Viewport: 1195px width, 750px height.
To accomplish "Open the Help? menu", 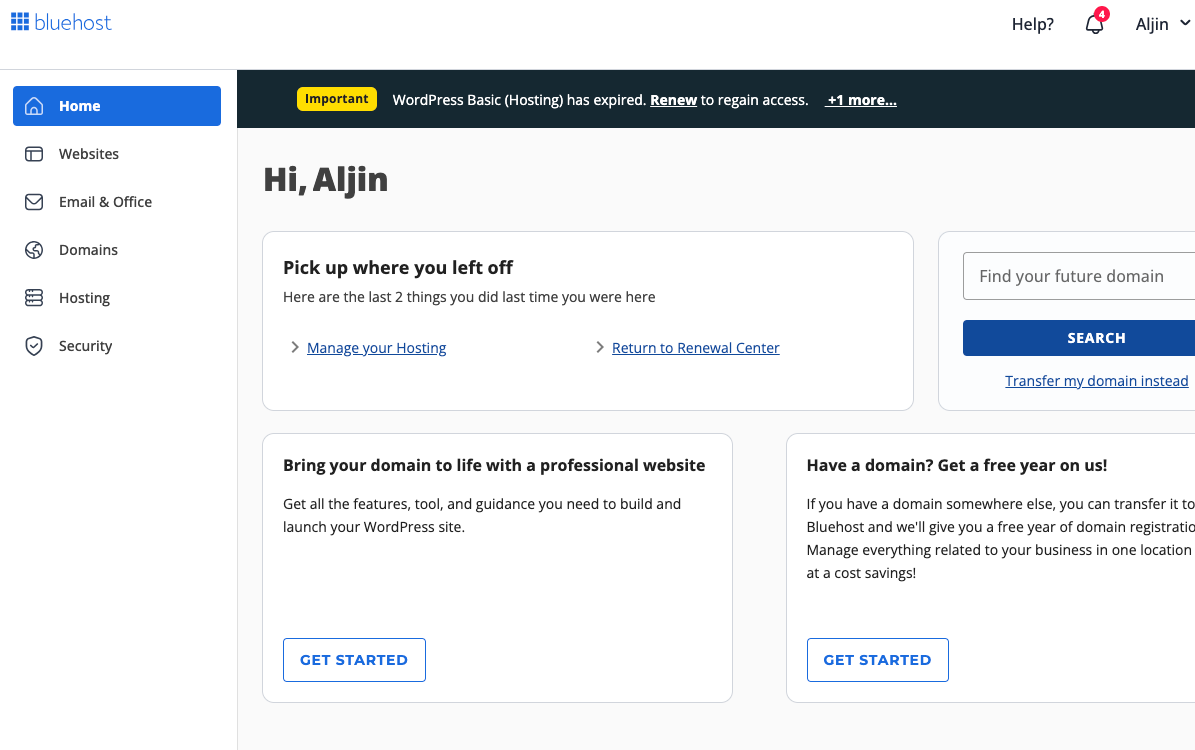I will [1032, 23].
